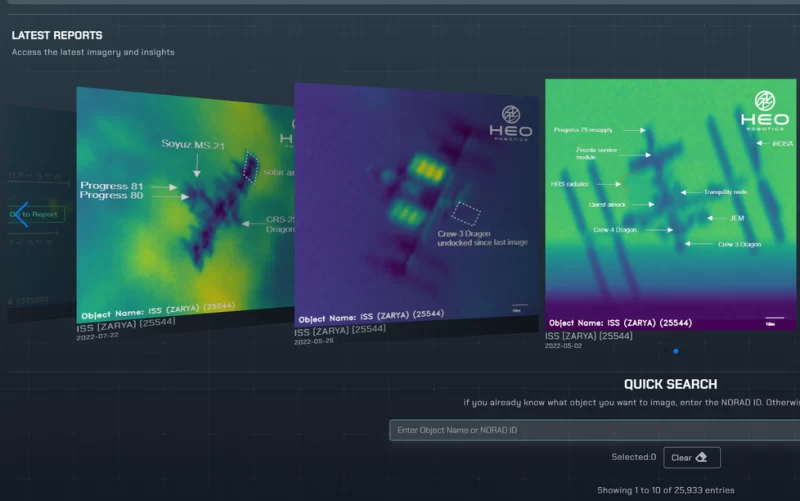Click the QUICK SEARCH heading
800x501 pixels.
pyautogui.click(x=670, y=384)
